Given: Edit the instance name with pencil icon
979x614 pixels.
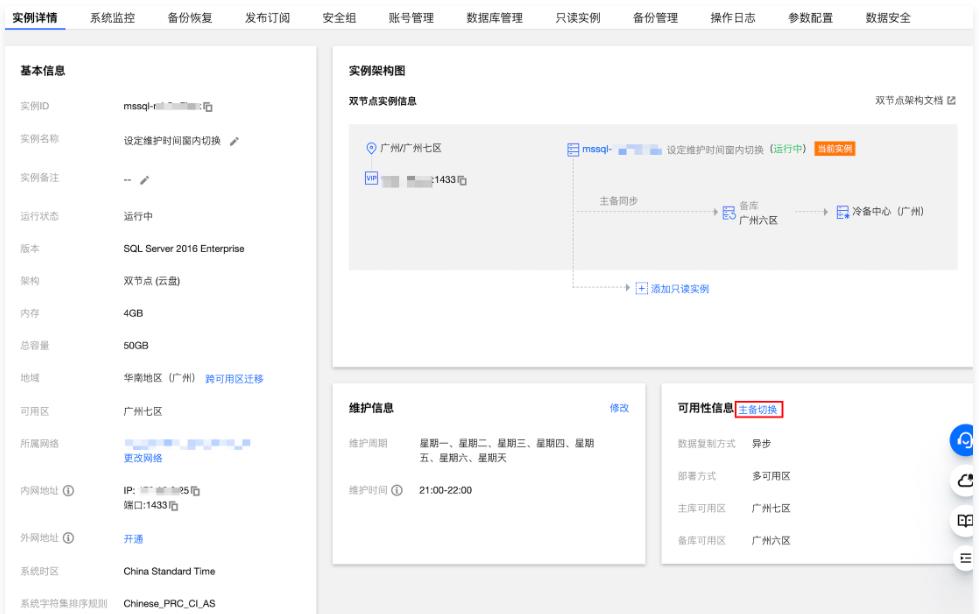Looking at the screenshot, I should click(x=235, y=141).
